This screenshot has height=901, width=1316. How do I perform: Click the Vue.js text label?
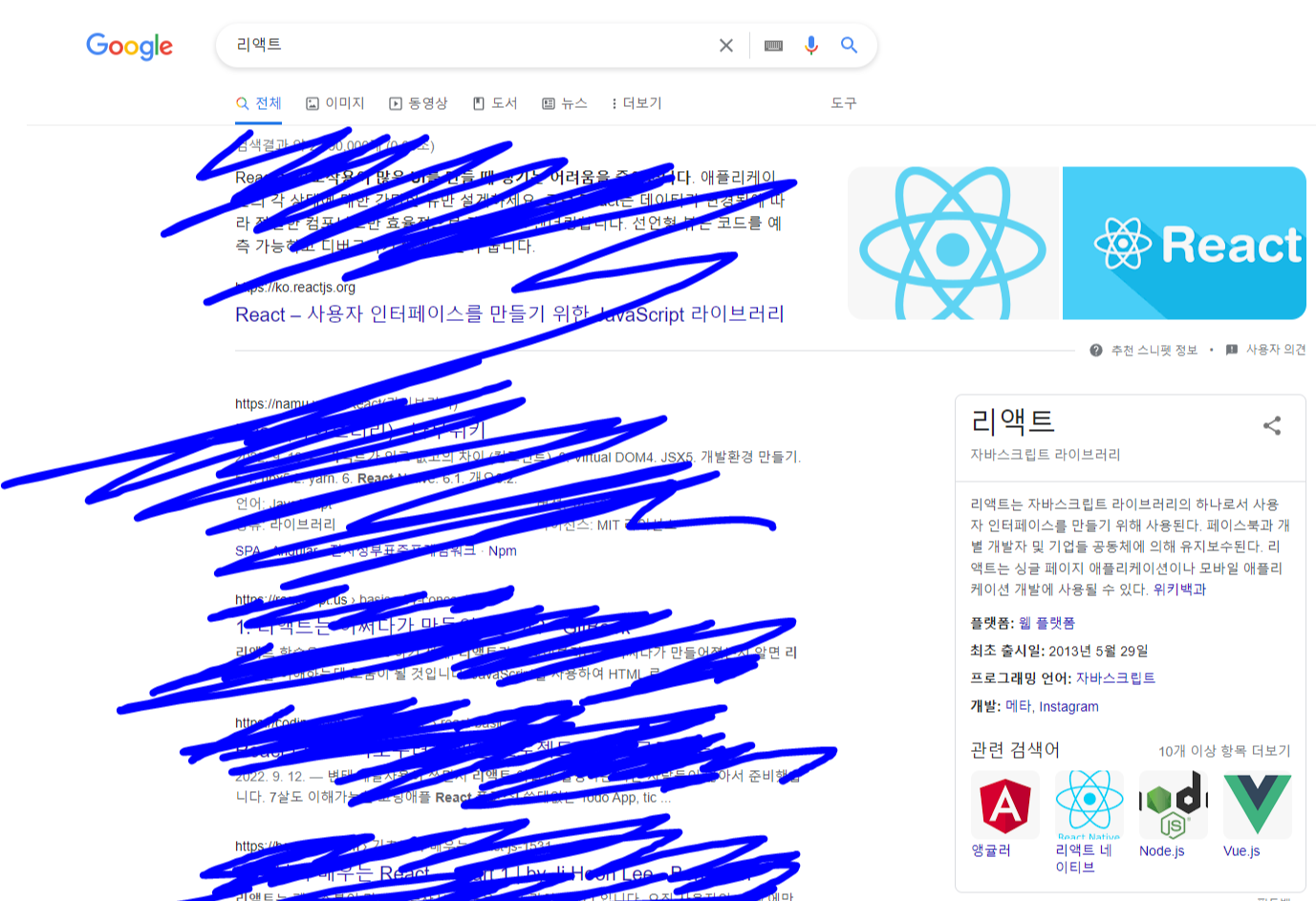[x=1241, y=850]
